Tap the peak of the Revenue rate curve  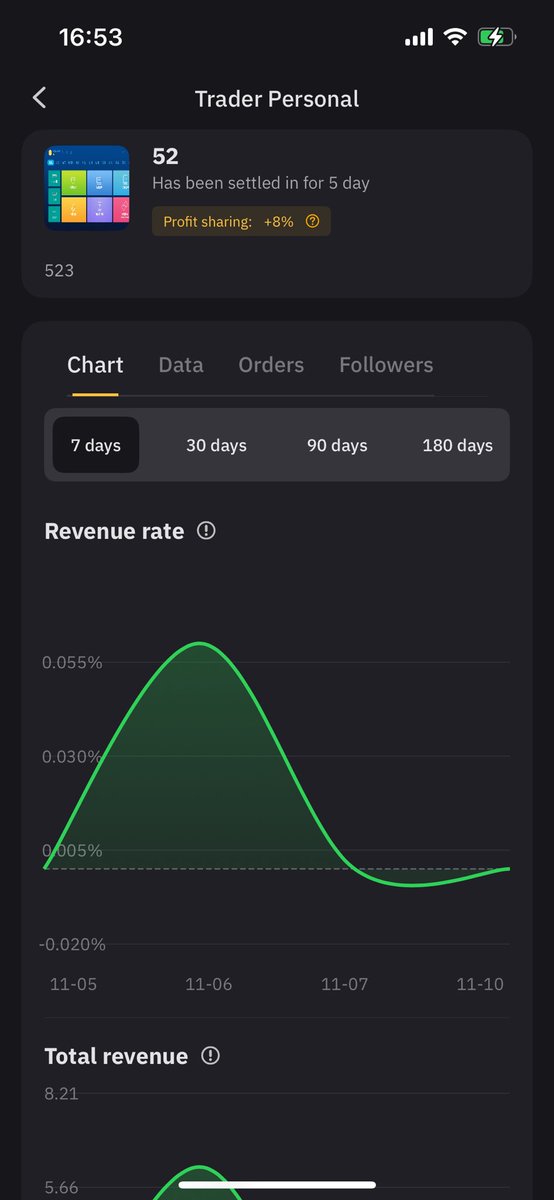coord(200,643)
